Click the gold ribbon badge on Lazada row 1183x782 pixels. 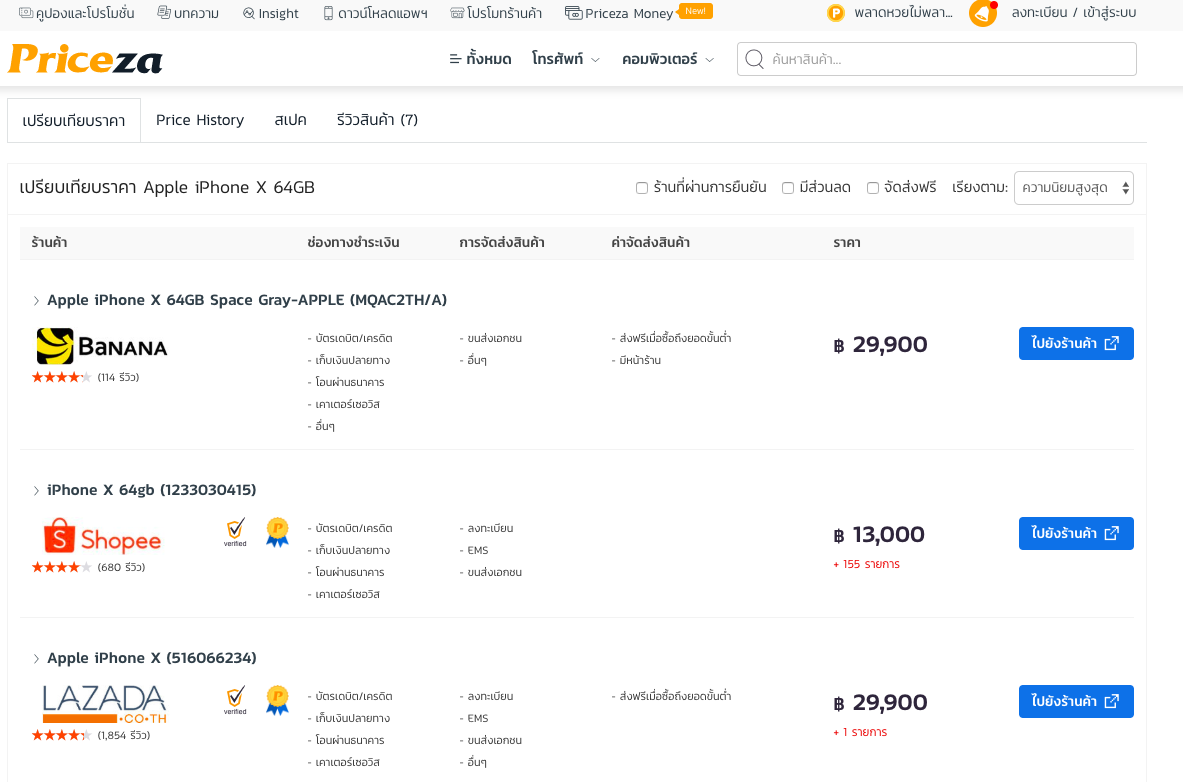coord(277,700)
